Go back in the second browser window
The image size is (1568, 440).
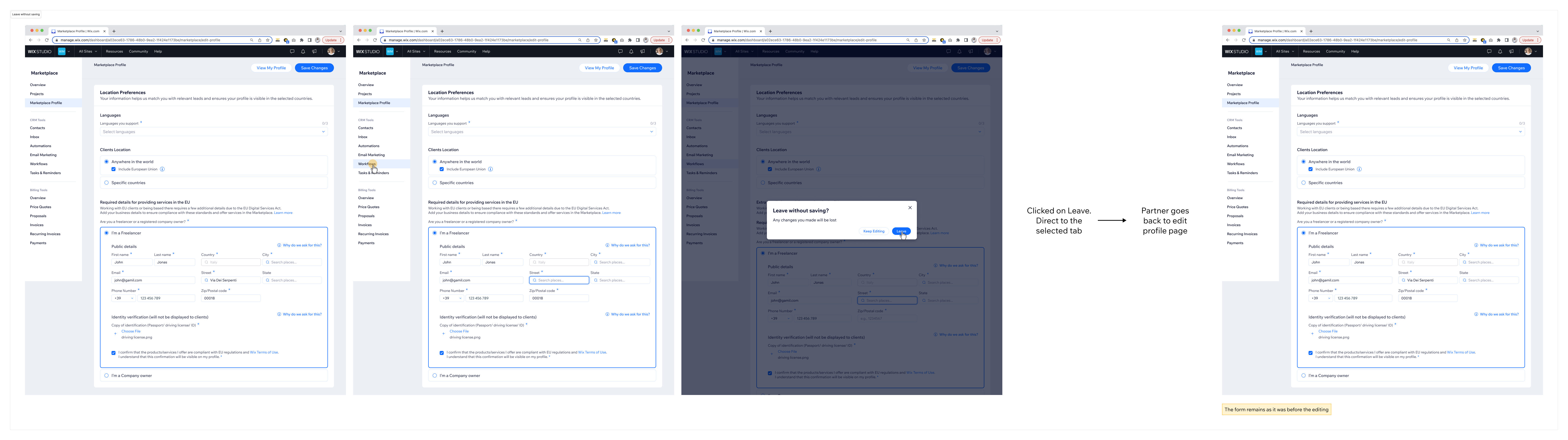[359, 40]
